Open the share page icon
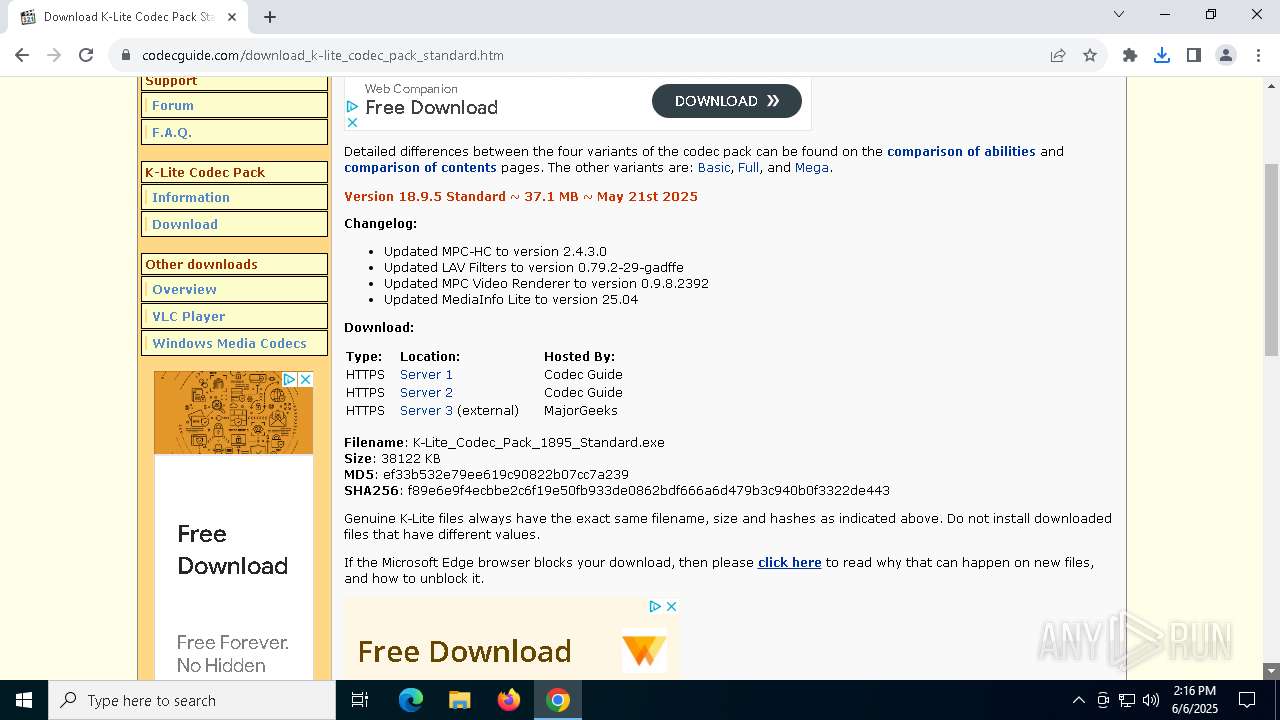The image size is (1280, 720). (1058, 55)
